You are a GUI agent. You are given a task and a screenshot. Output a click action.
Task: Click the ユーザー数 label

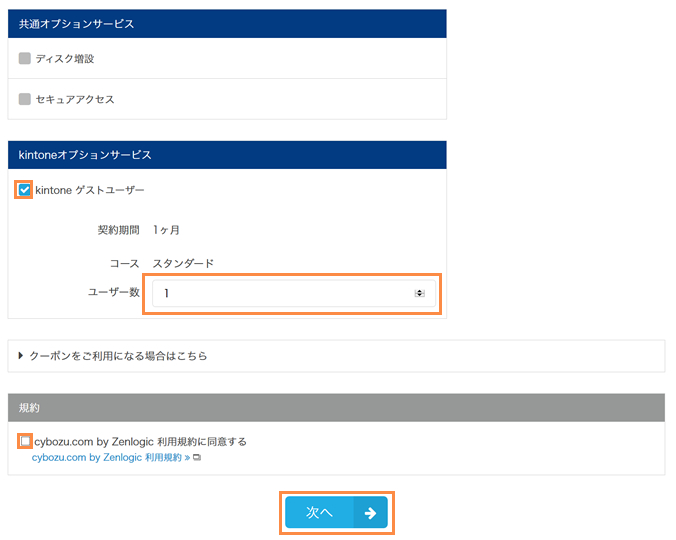click(114, 292)
